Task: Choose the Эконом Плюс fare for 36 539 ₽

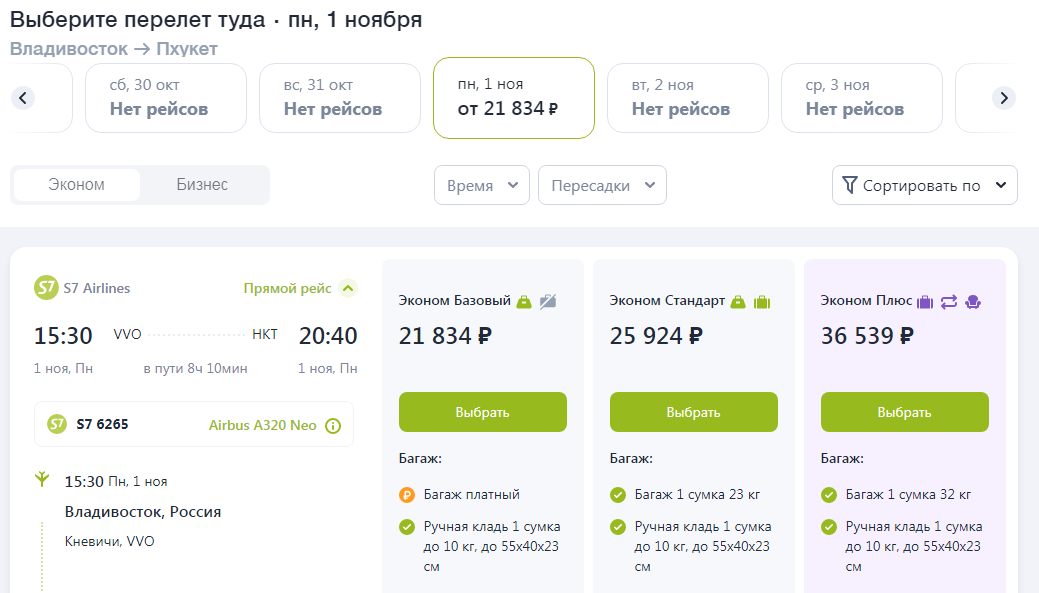Action: [904, 412]
